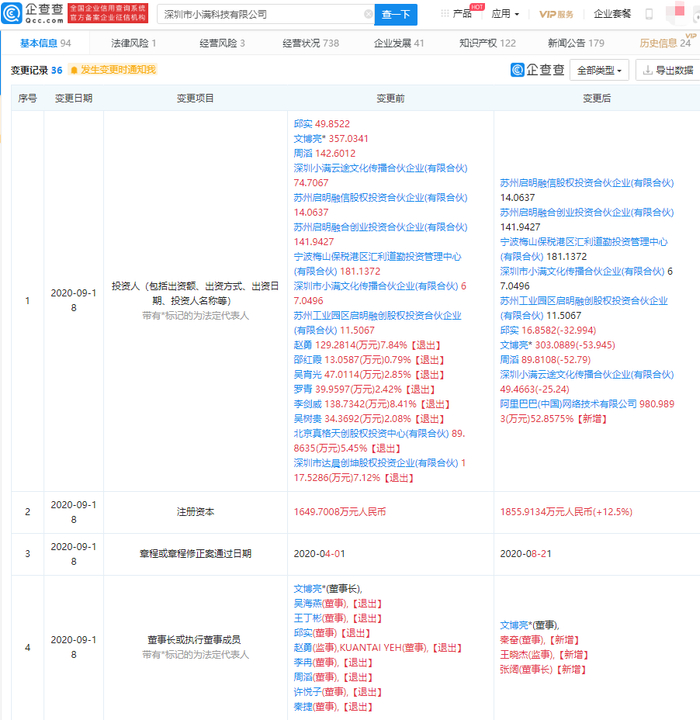Select the 1855.9134万元人民币(+12.5%) capital value
The height and width of the screenshot is (720, 700).
tap(566, 512)
